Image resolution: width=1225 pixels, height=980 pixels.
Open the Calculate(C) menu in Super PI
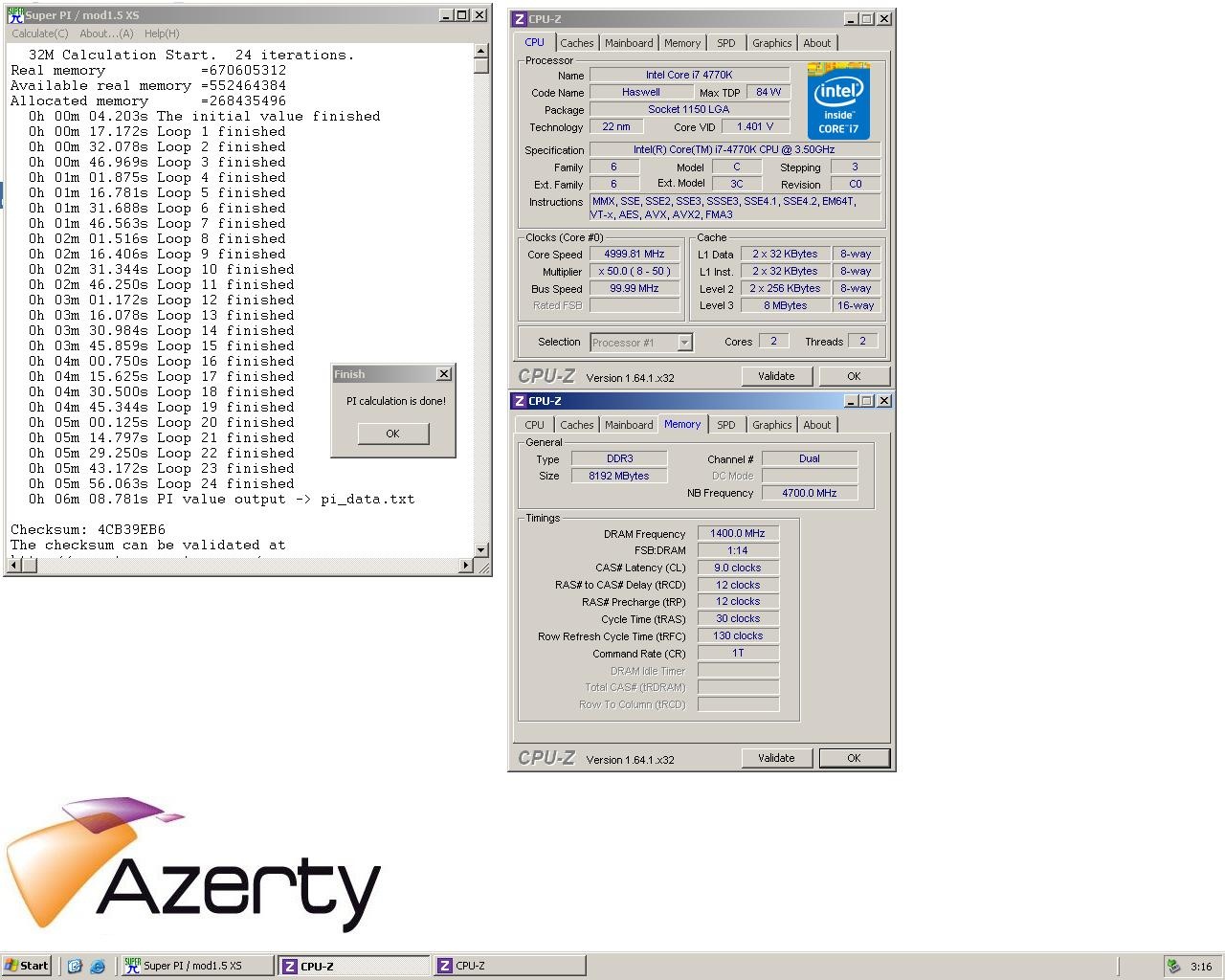pyautogui.click(x=39, y=33)
